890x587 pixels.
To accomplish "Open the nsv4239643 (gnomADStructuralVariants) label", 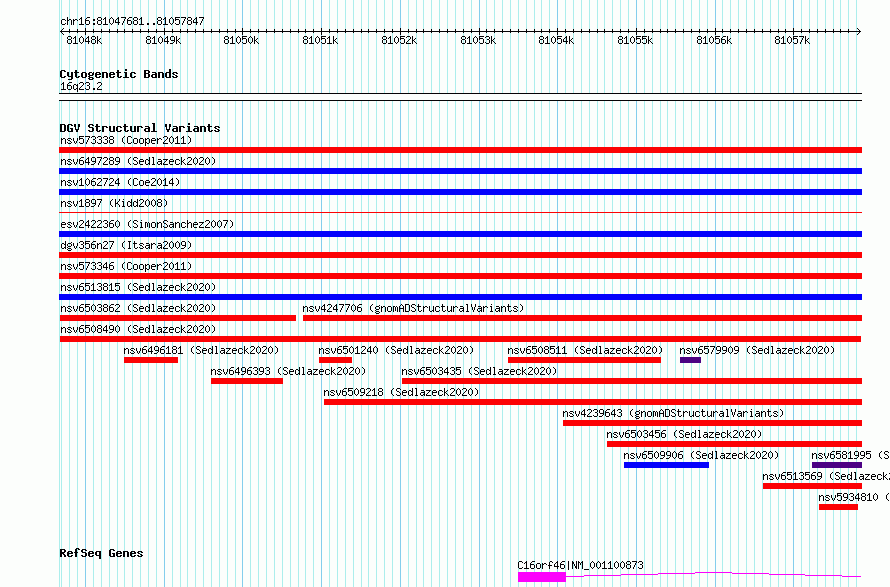I will 673,413.
